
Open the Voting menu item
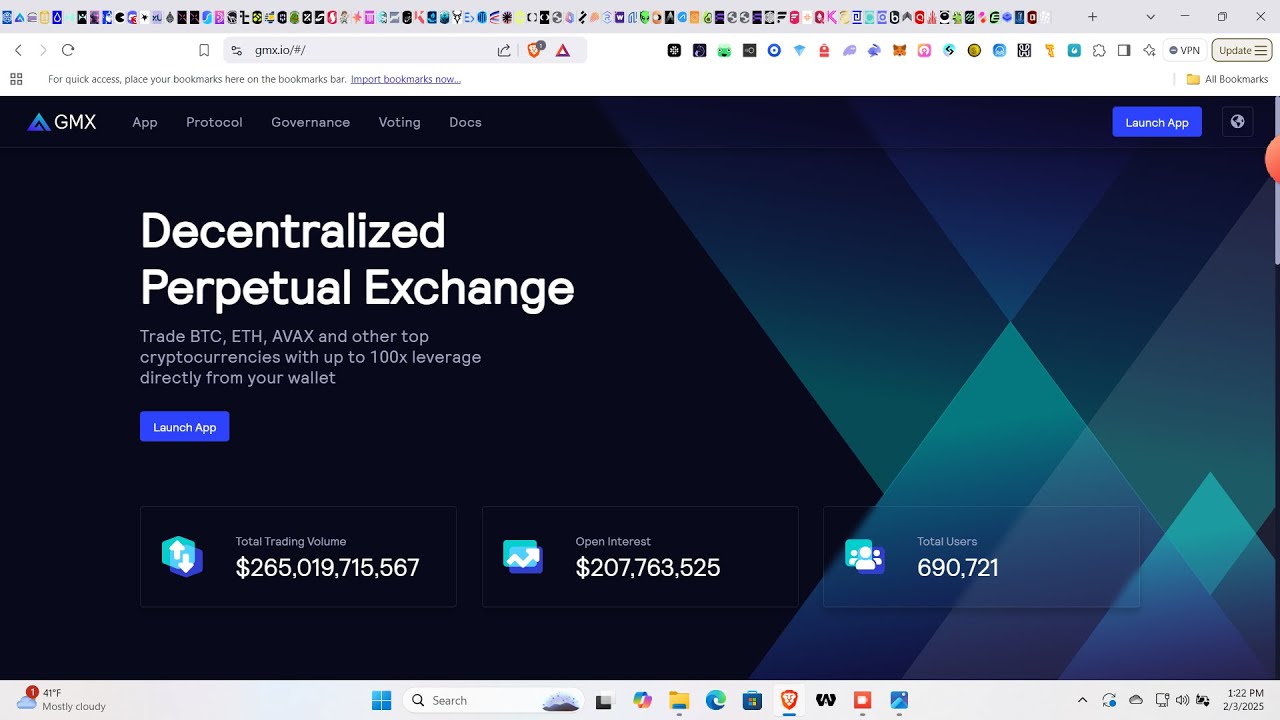tap(399, 122)
